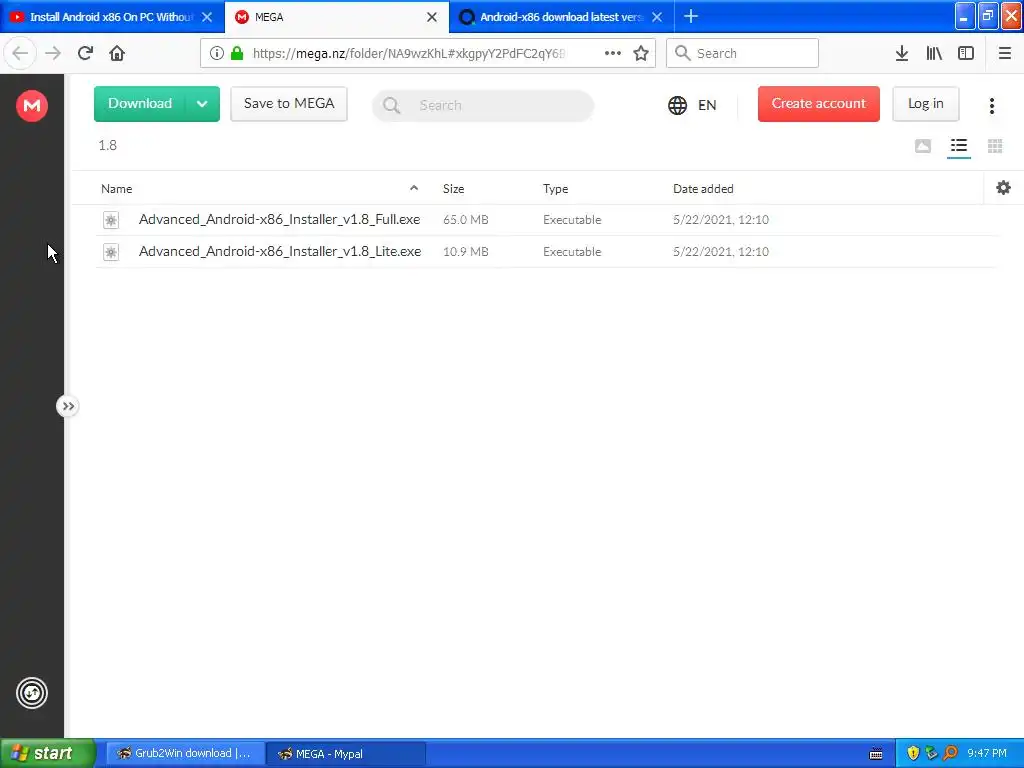Viewport: 1024px width, 768px height.
Task: Switch to MEGA - Mypal taskbar window
Action: tap(346, 753)
